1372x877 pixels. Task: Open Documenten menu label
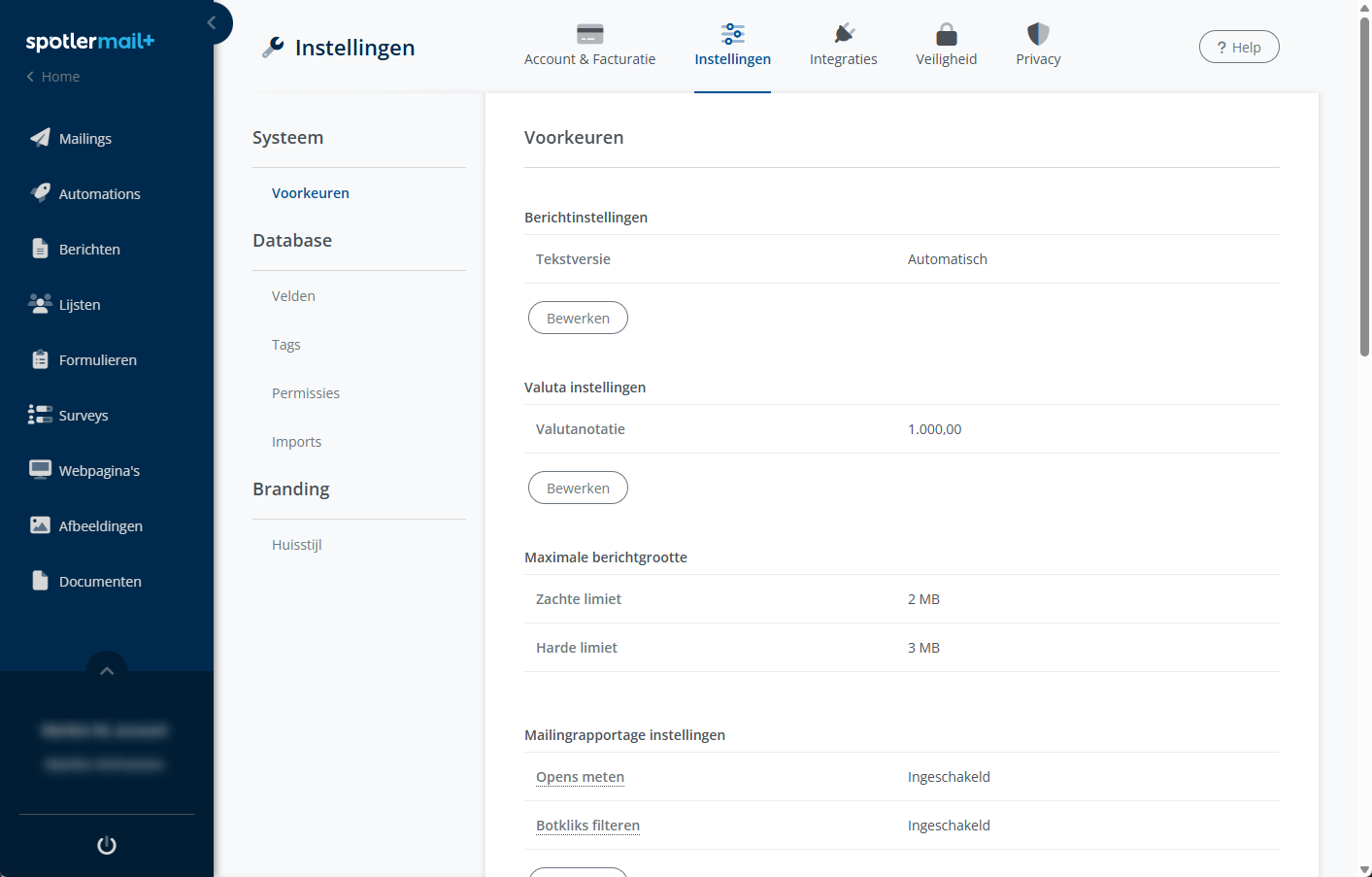pos(100,582)
